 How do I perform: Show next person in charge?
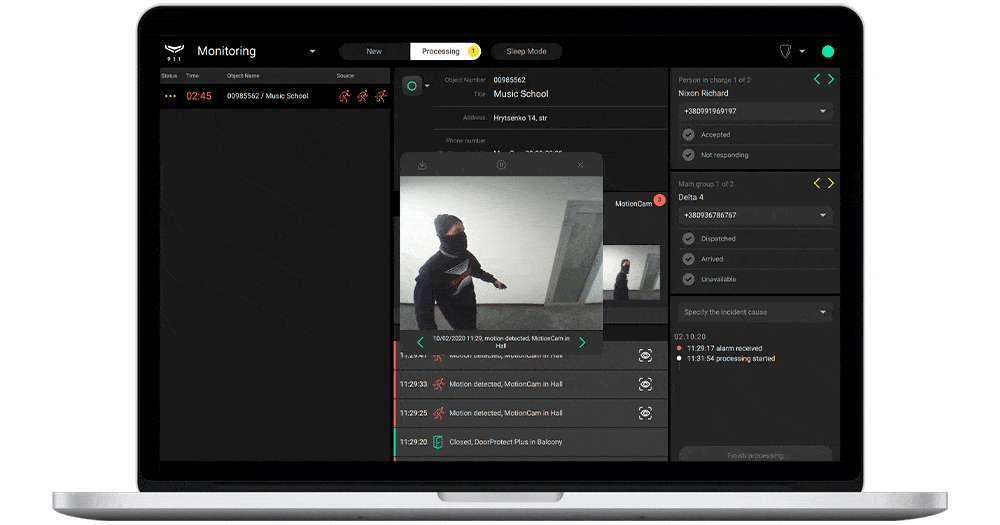click(x=830, y=79)
